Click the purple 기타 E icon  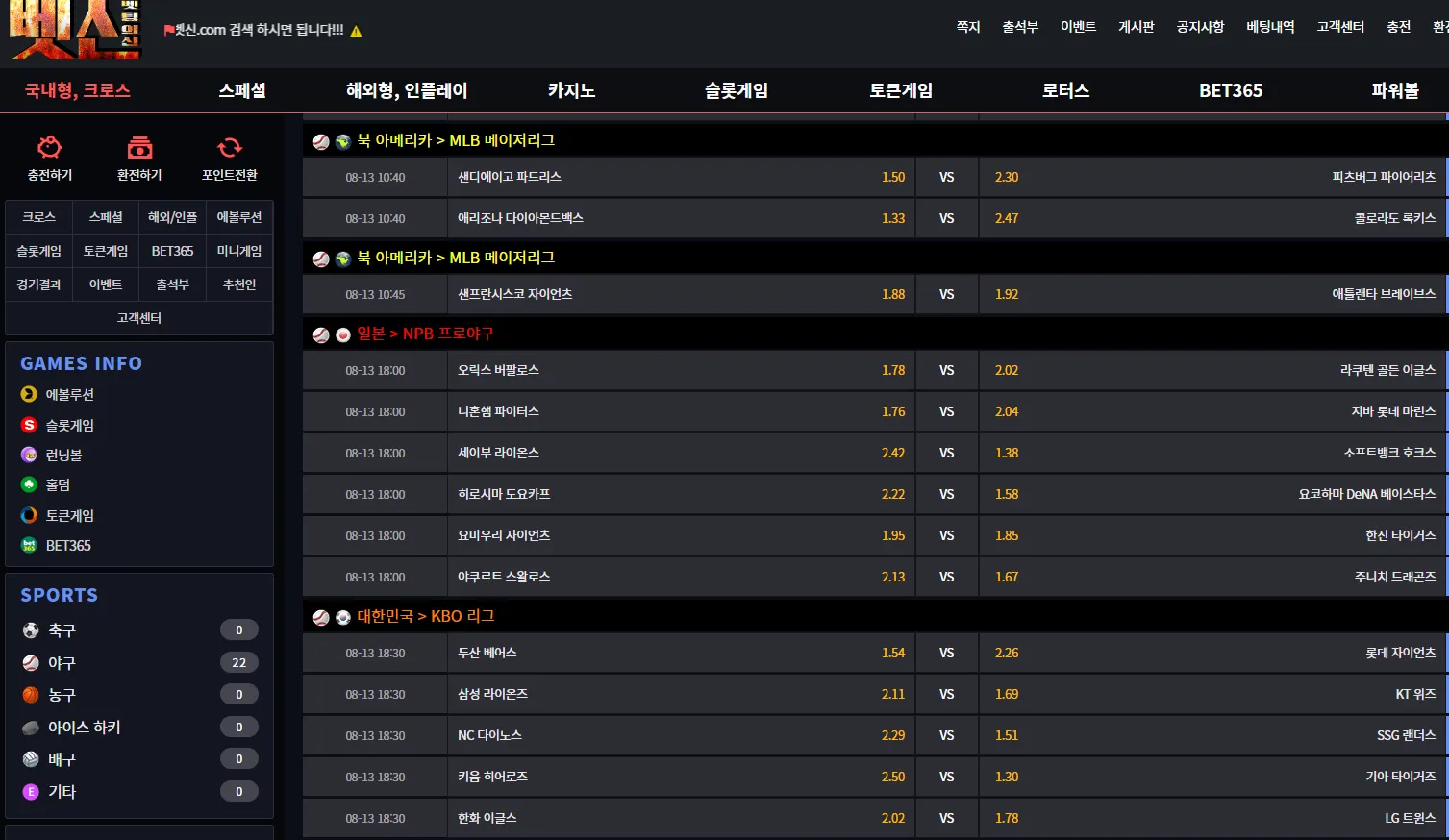pos(31,792)
